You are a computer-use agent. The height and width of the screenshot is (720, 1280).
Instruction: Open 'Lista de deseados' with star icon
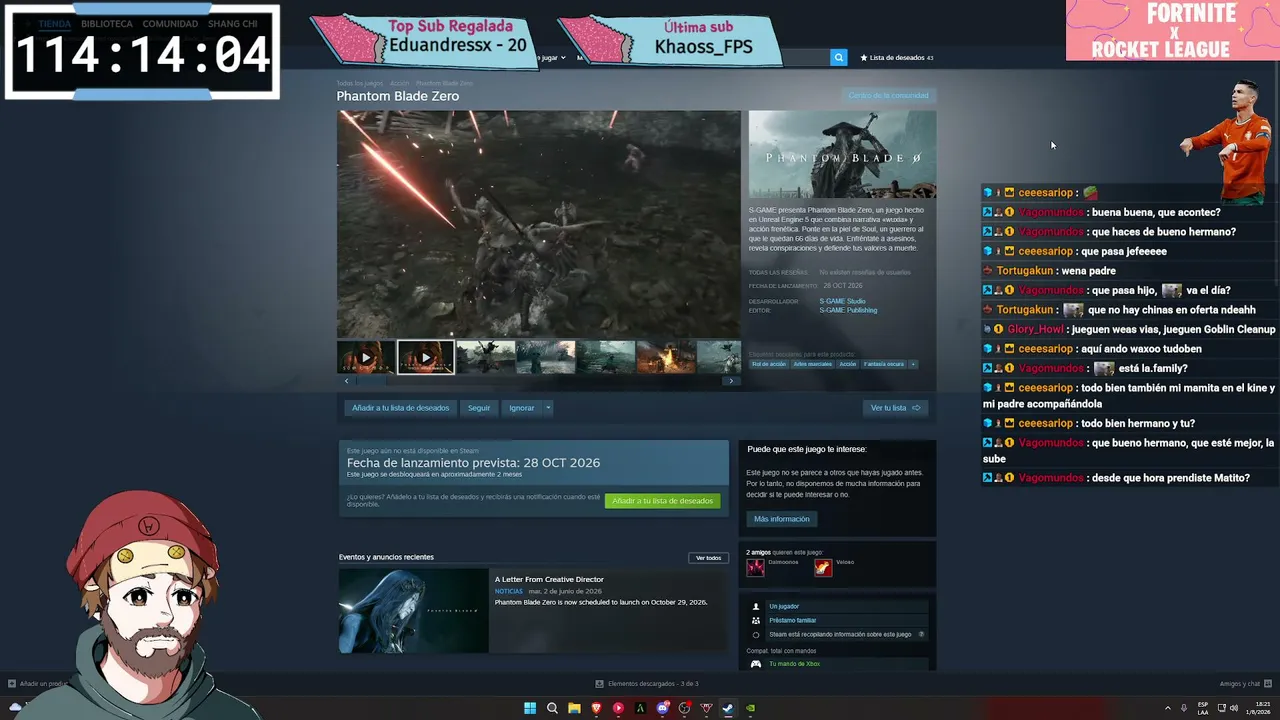pos(897,58)
